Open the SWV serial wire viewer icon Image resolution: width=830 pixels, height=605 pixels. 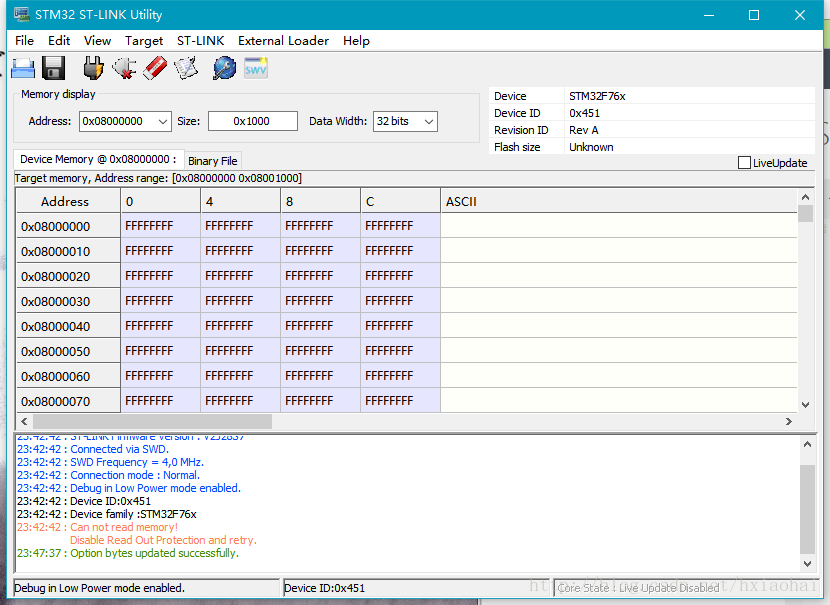256,68
